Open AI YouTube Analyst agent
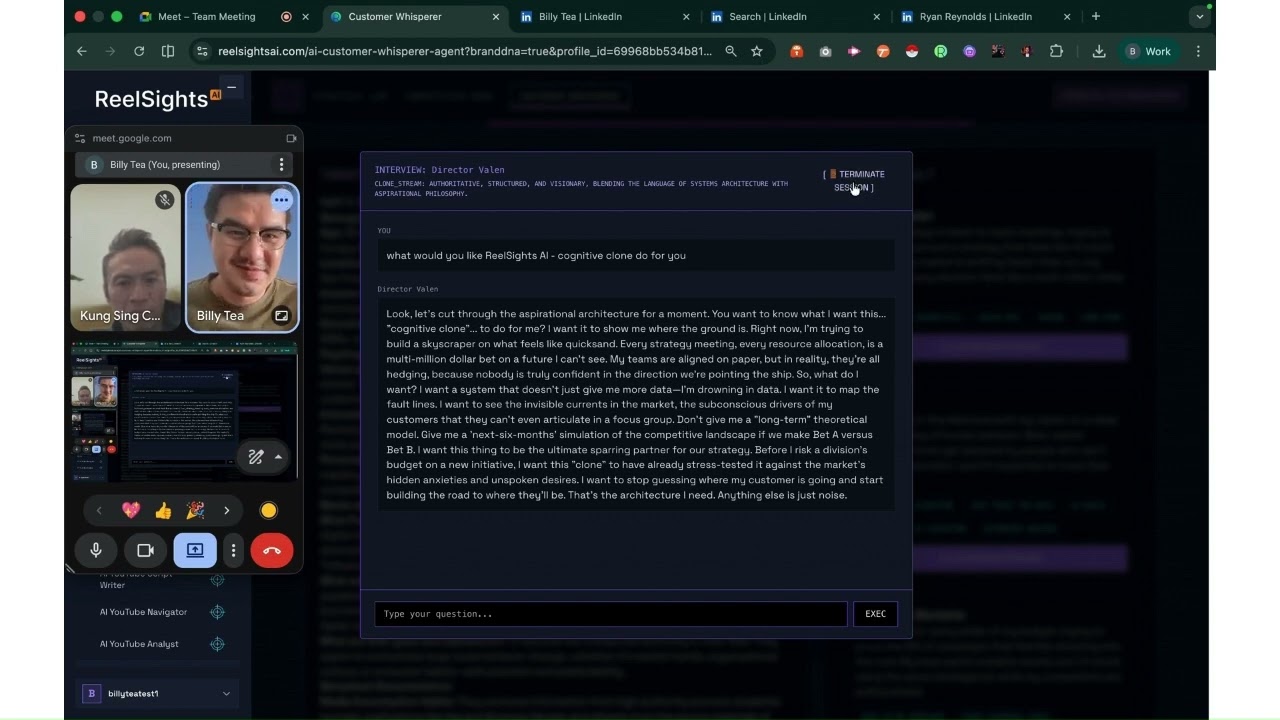The width and height of the screenshot is (1280, 720). coord(139,644)
